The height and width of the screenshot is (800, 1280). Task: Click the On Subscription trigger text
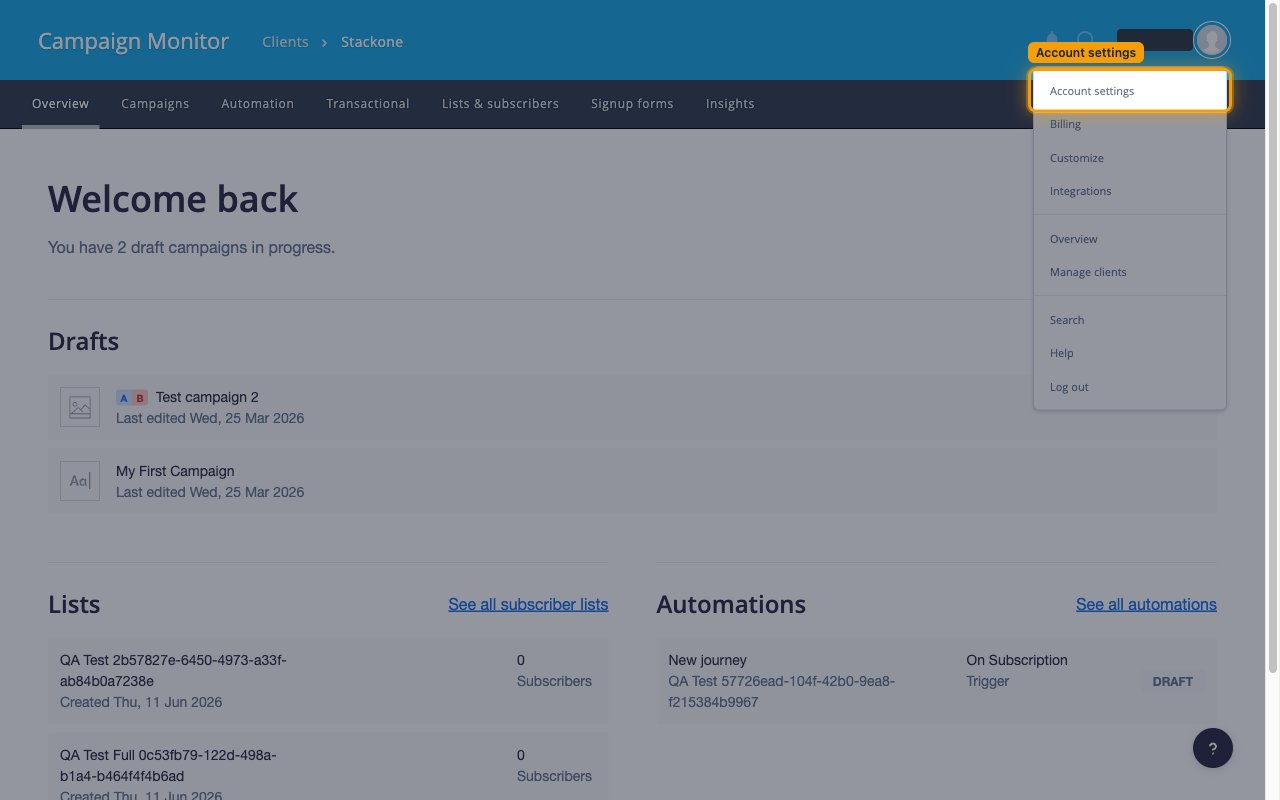1017,660
